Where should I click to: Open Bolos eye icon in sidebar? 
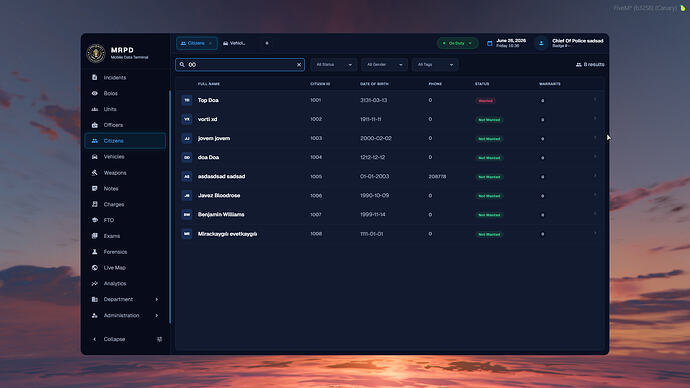[95, 93]
